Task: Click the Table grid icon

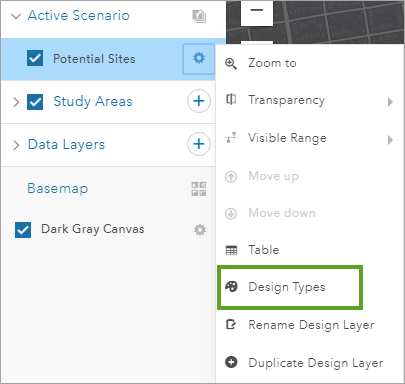Action: [231, 250]
